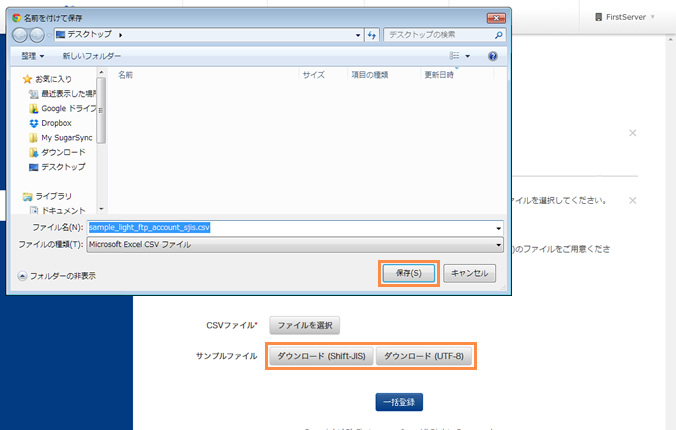The height and width of the screenshot is (430, 676).
Task: Expand the address bar history dropdown
Action: coord(358,35)
